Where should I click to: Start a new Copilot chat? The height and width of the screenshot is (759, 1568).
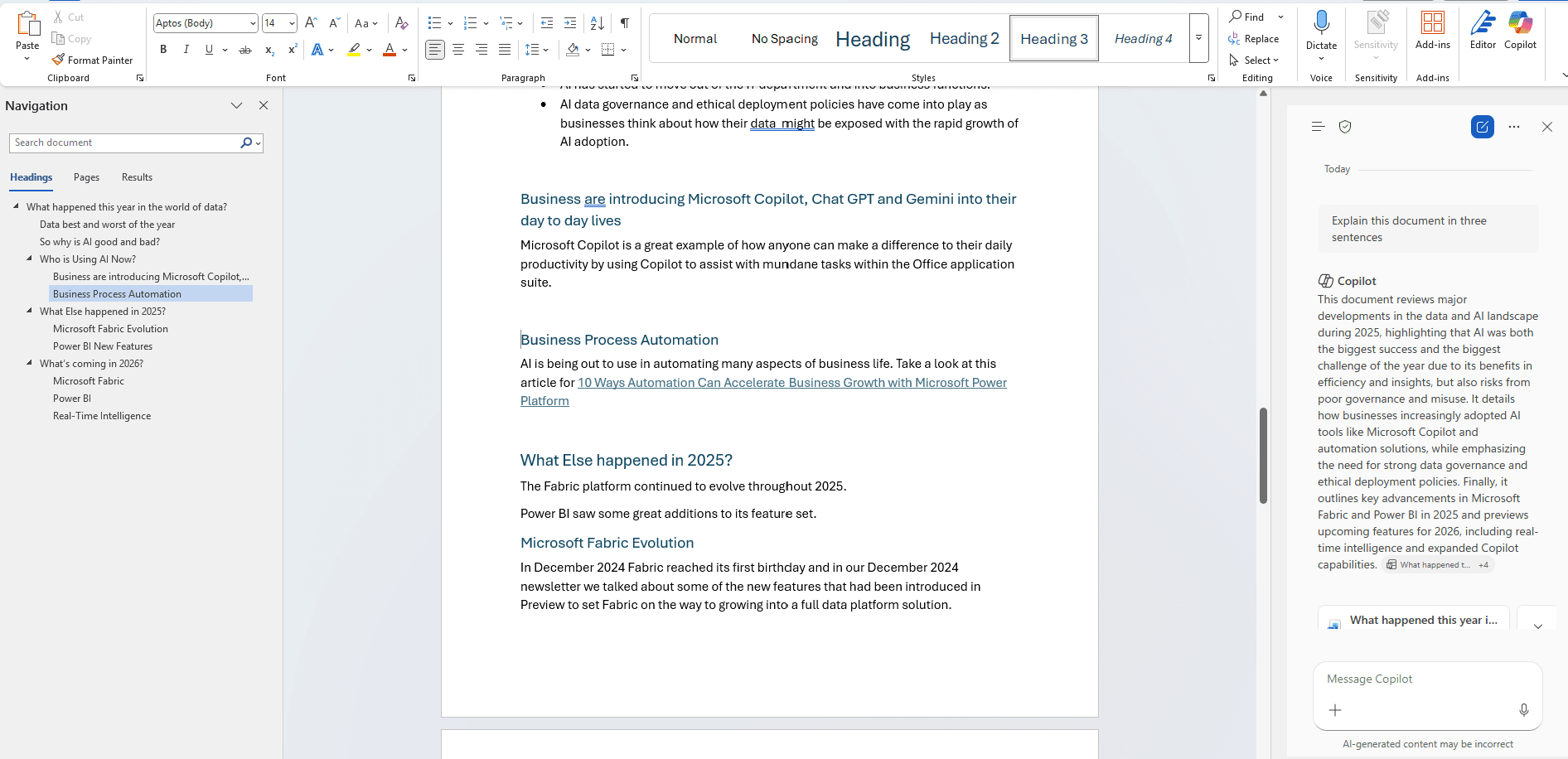coord(1482,127)
